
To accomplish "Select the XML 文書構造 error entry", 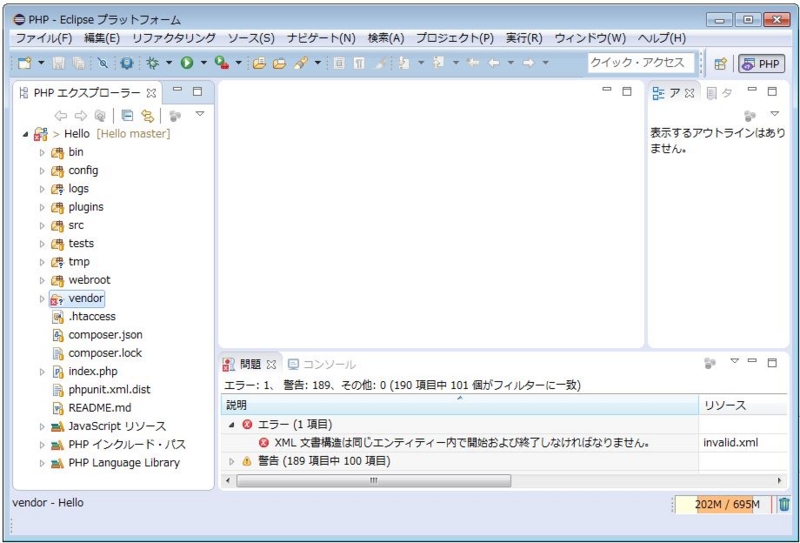I will [462, 442].
